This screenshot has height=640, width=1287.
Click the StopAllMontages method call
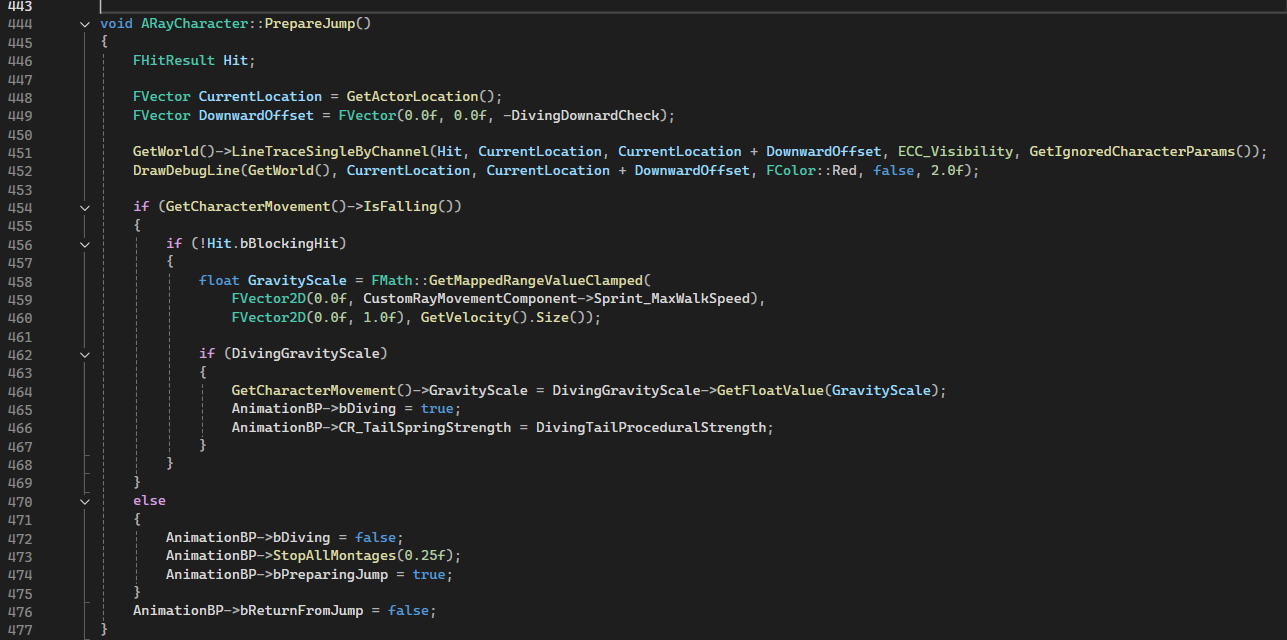pos(335,556)
